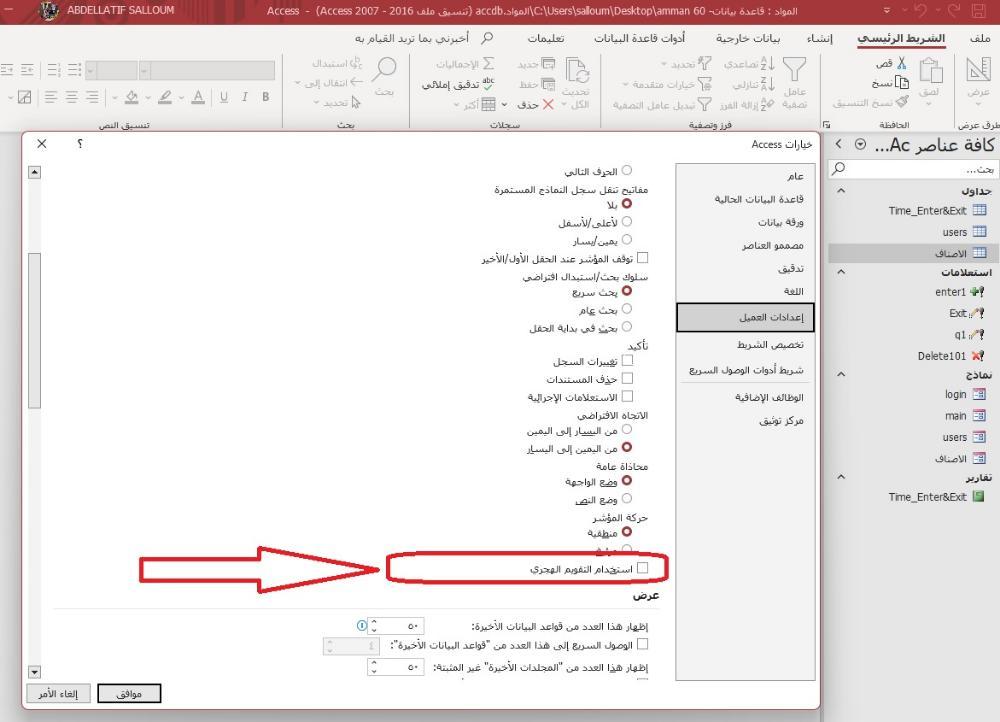1000x722 pixels.
Task: Check the توقف المؤشر عند الحقل الأول/الأخير box
Action: pyautogui.click(x=643, y=258)
